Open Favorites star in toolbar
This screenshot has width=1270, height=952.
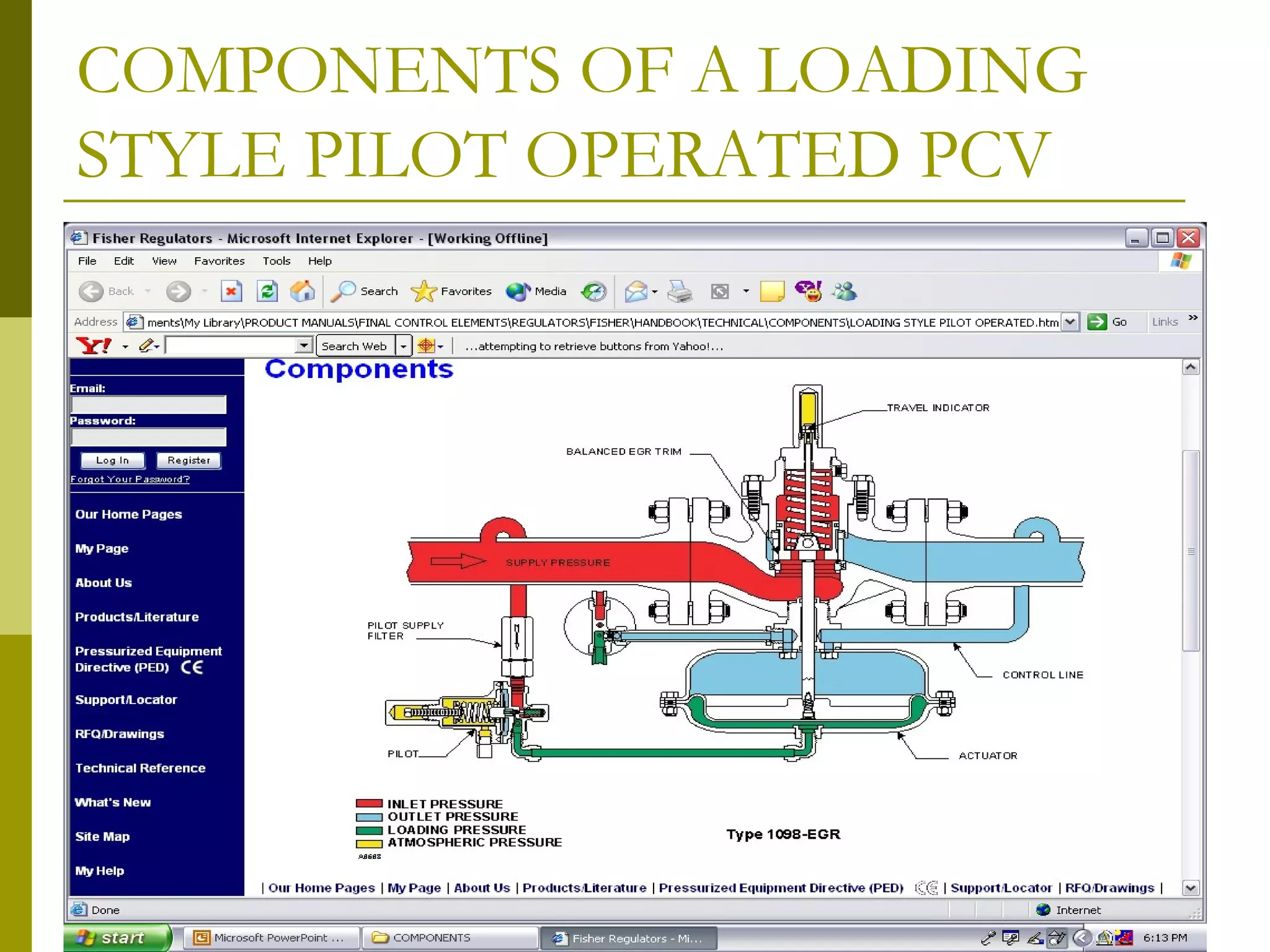(424, 291)
